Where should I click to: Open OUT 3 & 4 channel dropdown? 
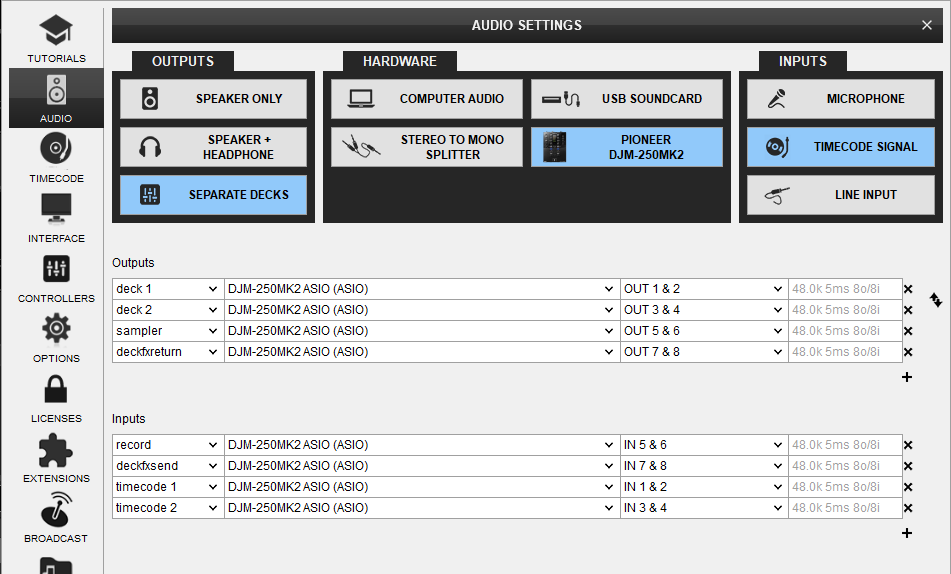(704, 310)
